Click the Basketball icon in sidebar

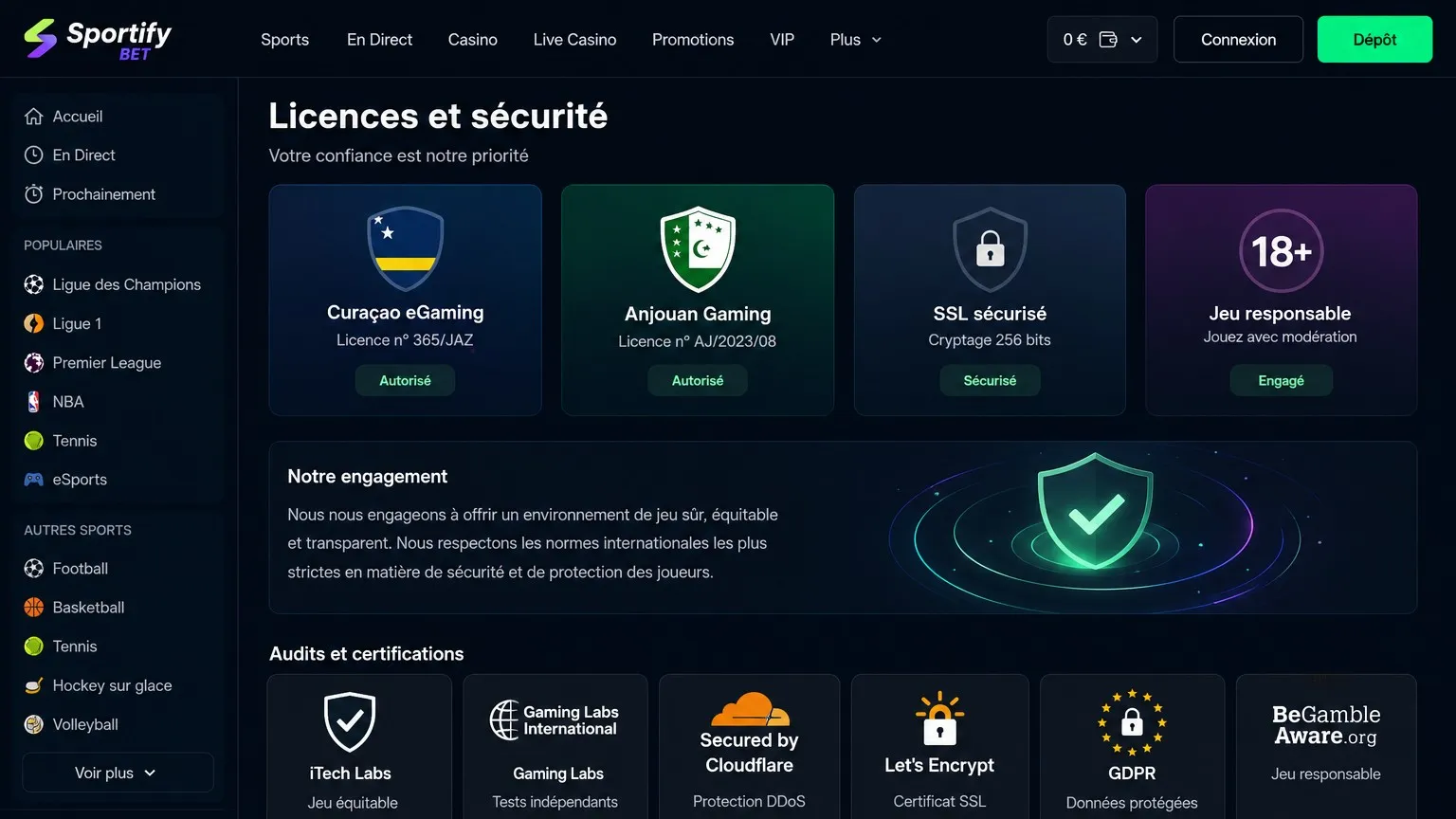pyautogui.click(x=34, y=608)
